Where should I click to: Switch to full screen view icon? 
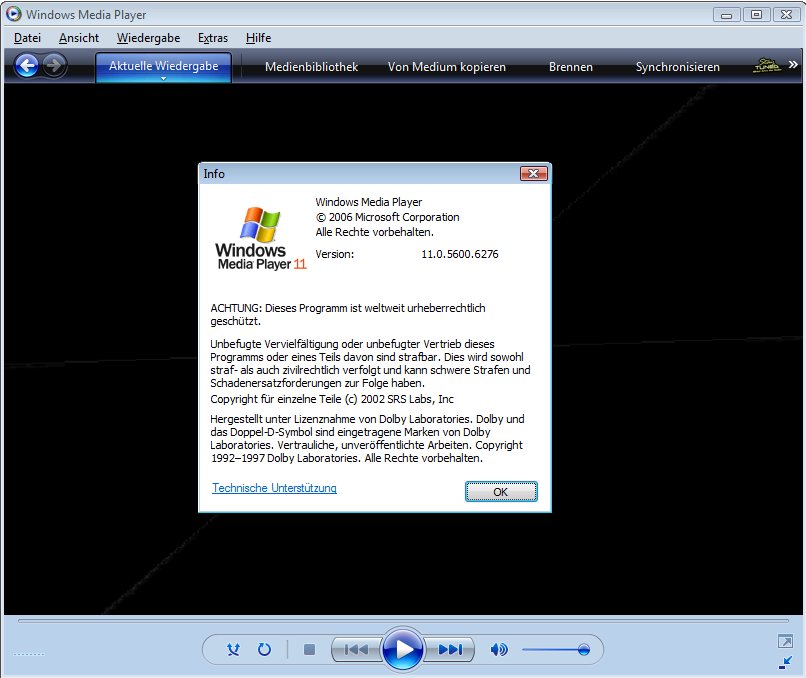[785, 641]
